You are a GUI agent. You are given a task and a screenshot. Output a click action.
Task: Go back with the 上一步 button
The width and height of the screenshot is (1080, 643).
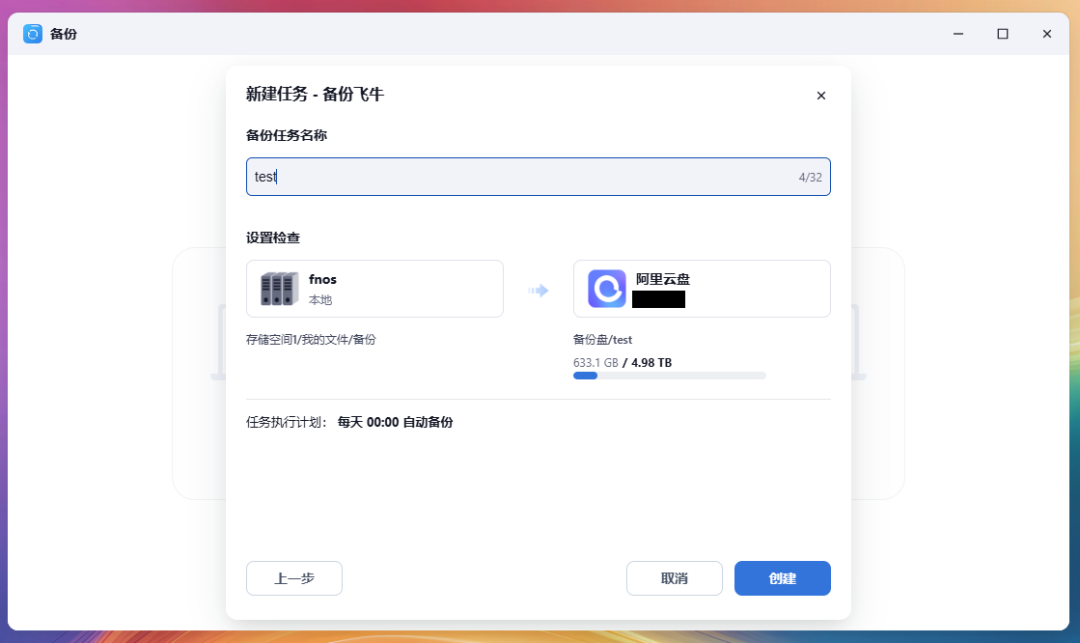[294, 578]
